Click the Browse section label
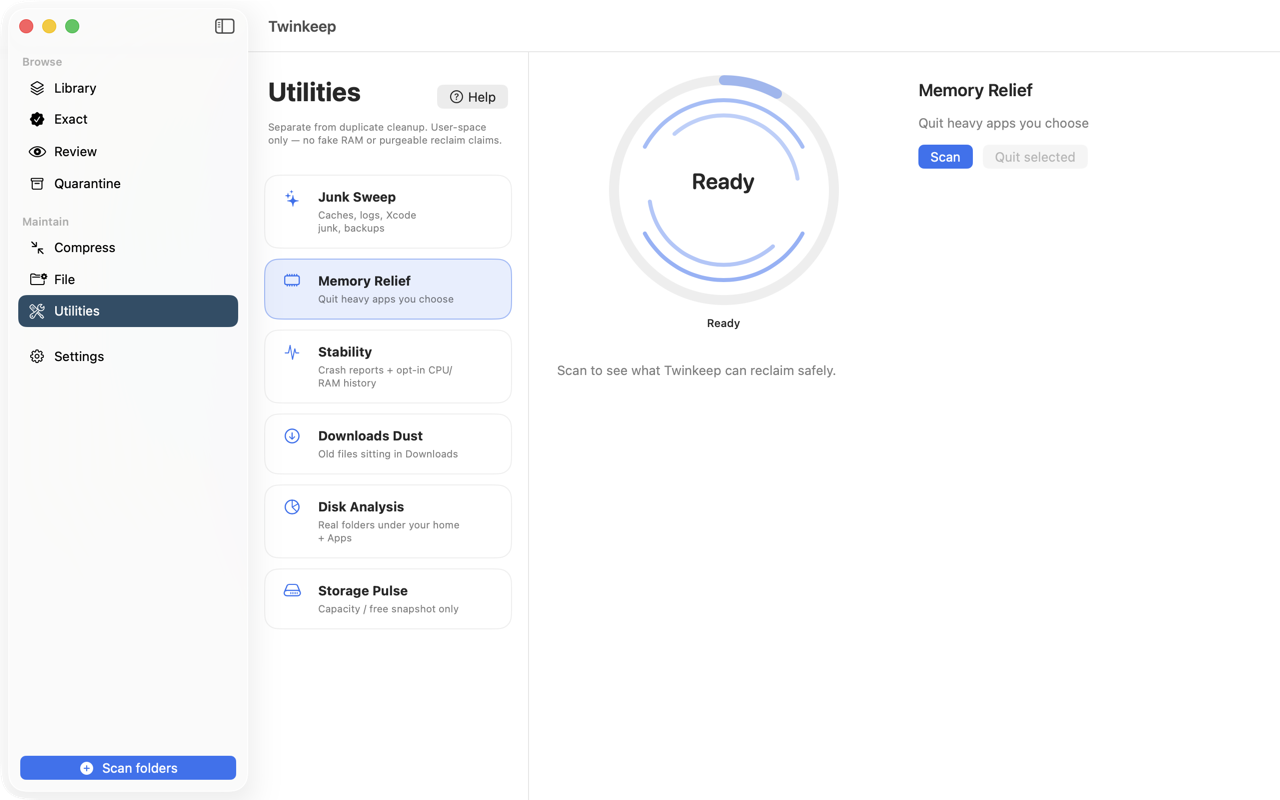Screen dimensions: 1280x800 42,62
